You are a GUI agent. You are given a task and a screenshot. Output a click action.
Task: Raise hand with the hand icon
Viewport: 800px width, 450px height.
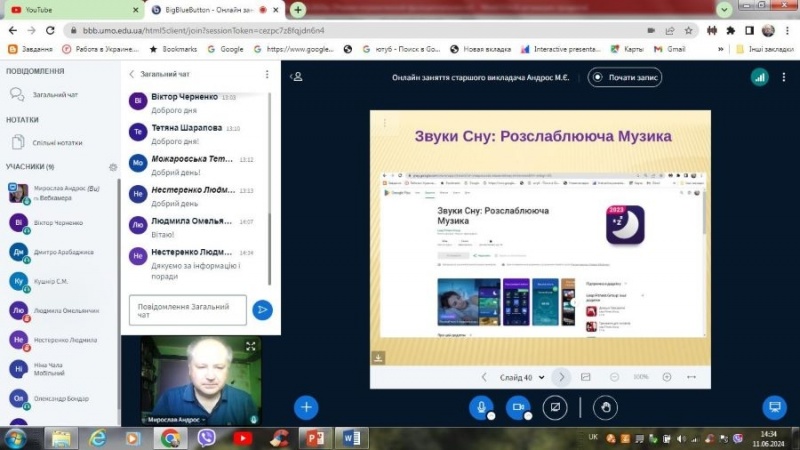click(x=605, y=407)
